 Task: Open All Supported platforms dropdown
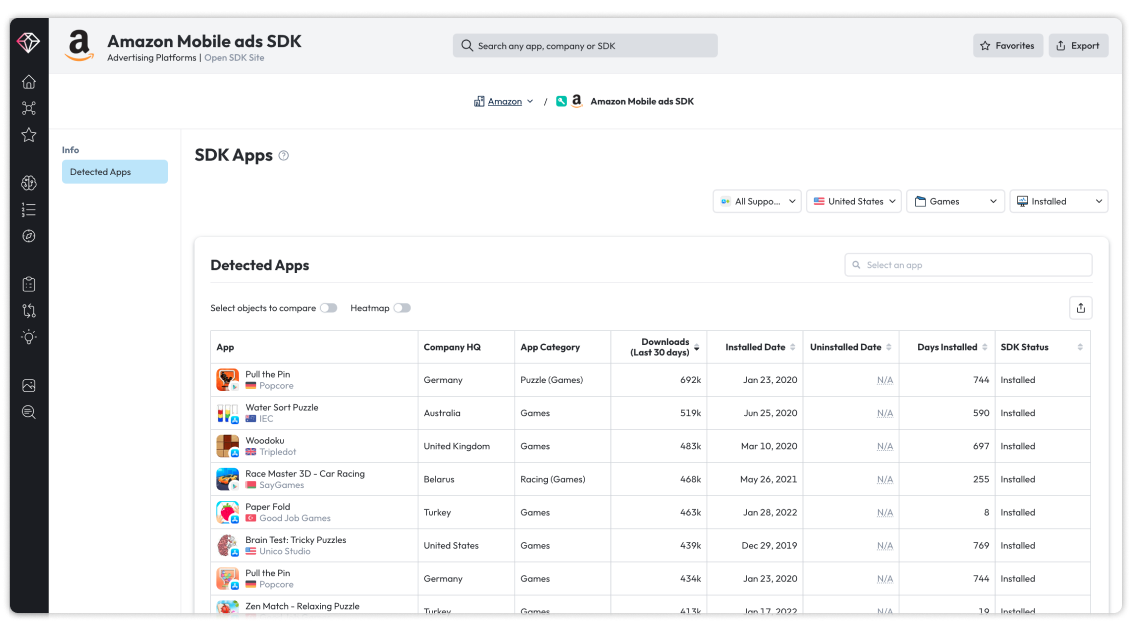tap(757, 201)
